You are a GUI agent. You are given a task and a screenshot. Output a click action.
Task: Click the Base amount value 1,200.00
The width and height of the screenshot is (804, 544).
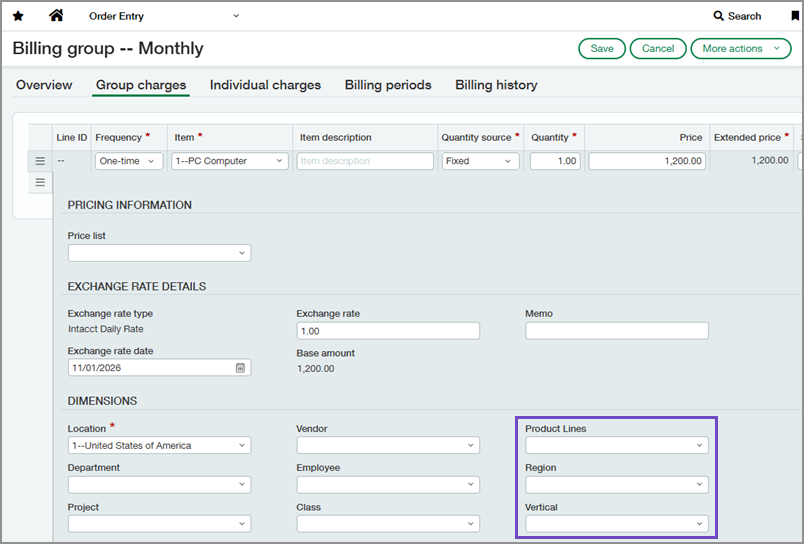tap(315, 369)
